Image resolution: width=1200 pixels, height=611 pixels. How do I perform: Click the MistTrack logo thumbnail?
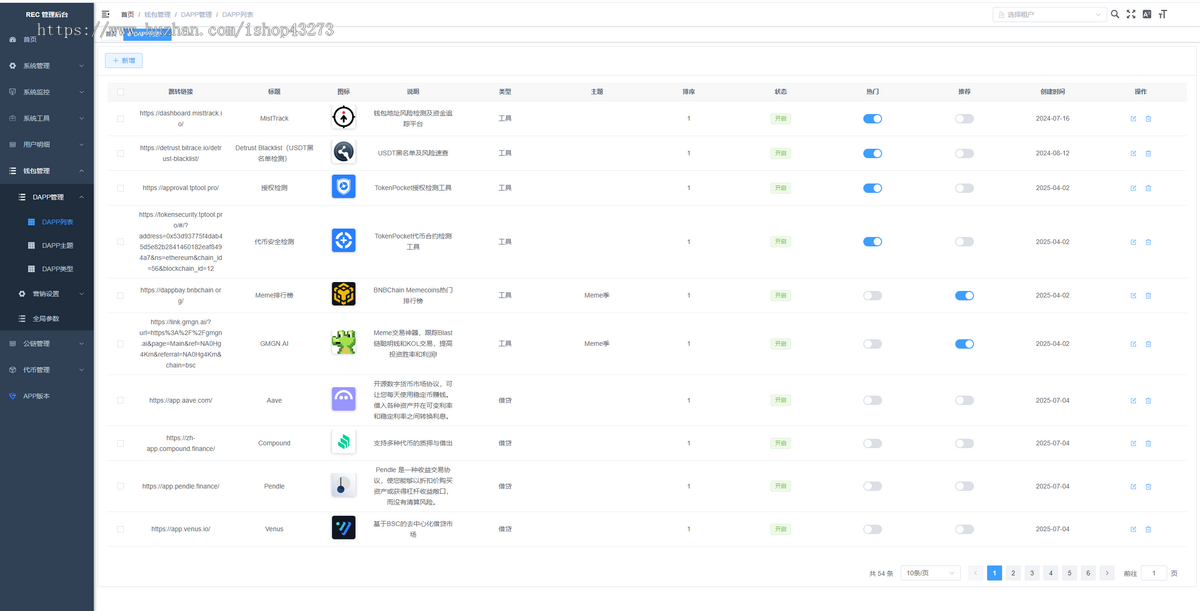tap(343, 118)
